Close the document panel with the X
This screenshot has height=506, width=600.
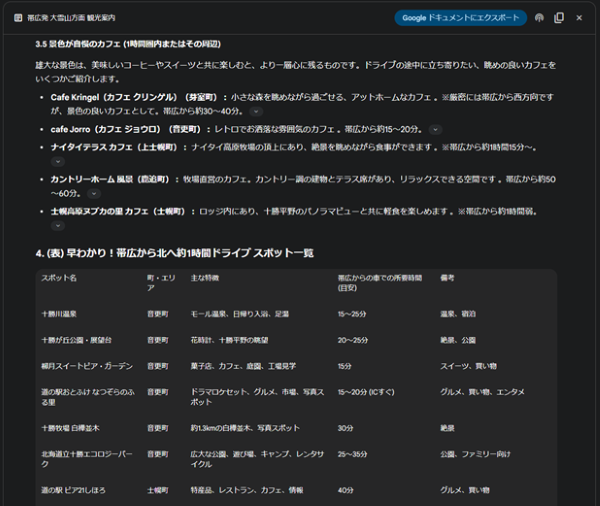[579, 18]
